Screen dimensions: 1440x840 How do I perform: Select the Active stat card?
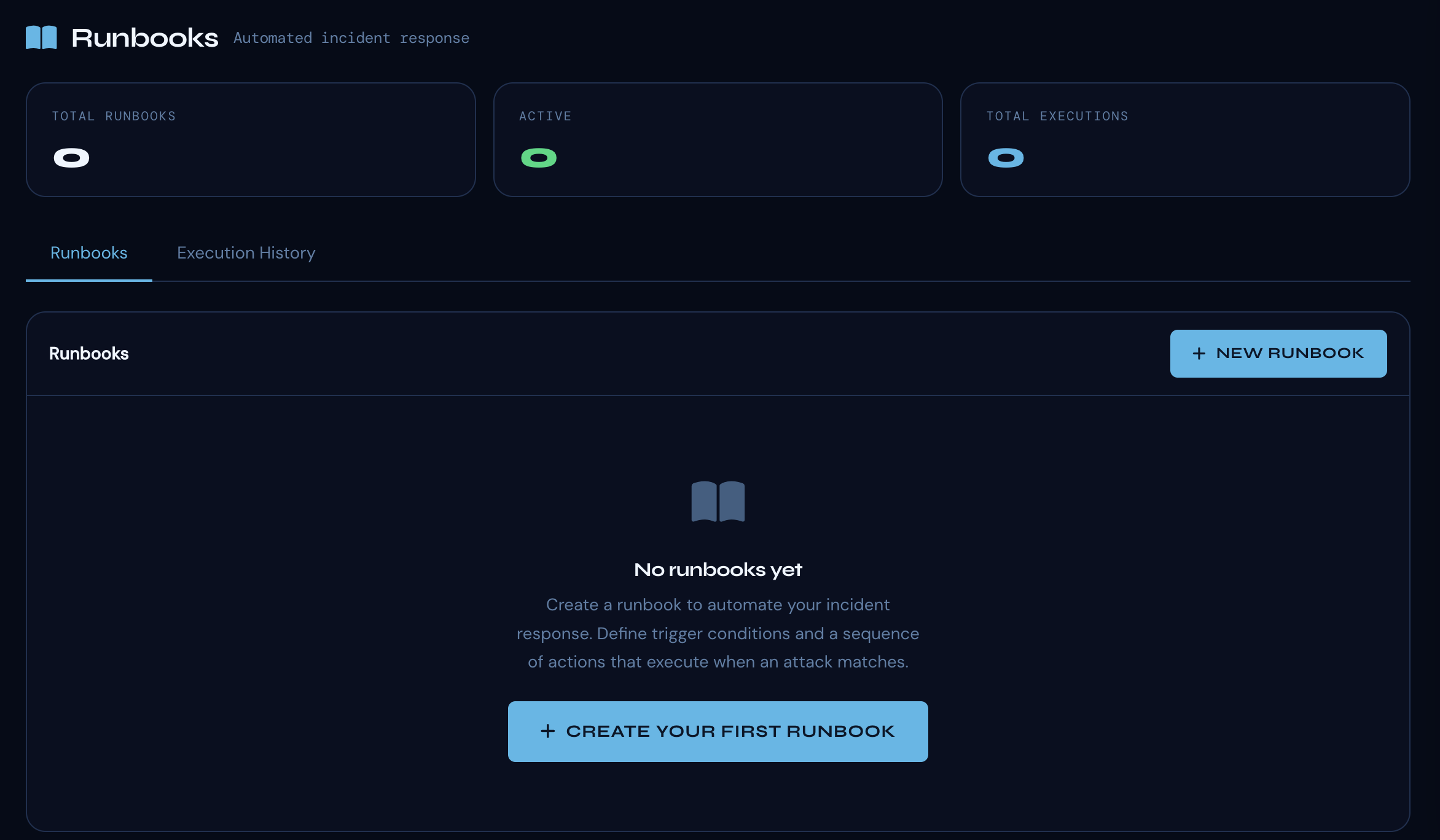click(x=718, y=139)
